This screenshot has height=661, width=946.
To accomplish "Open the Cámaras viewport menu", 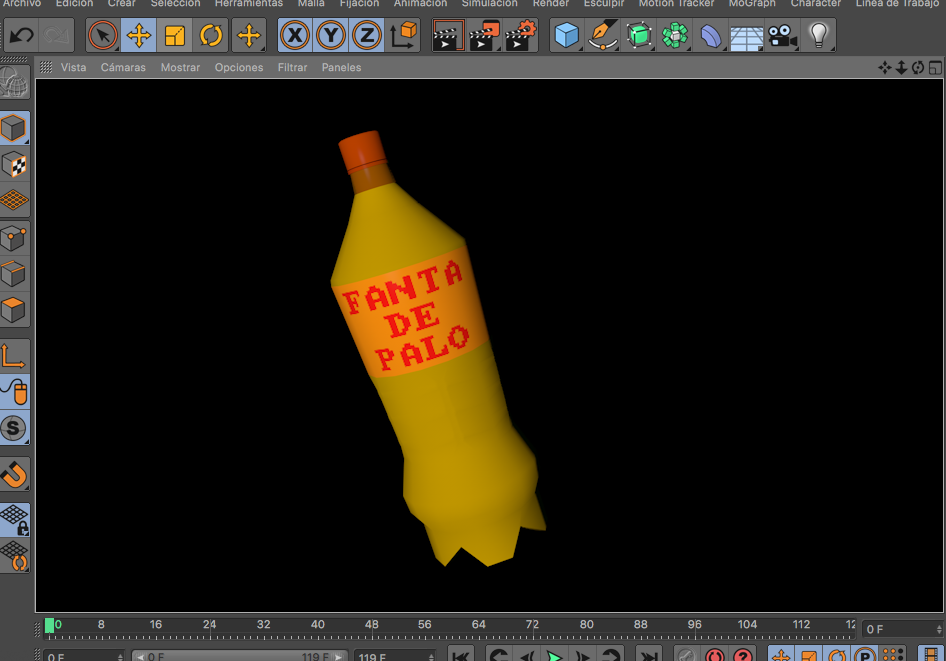I will [123, 68].
